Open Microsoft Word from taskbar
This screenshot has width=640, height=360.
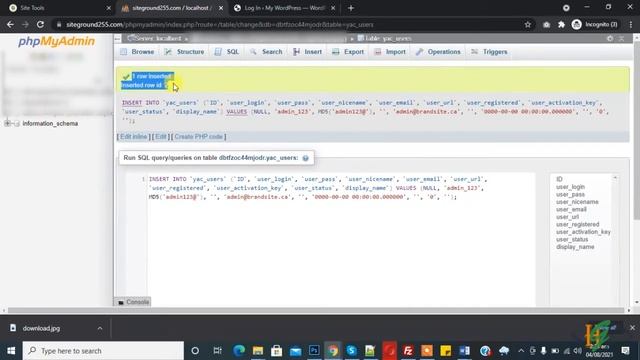click(x=464, y=351)
